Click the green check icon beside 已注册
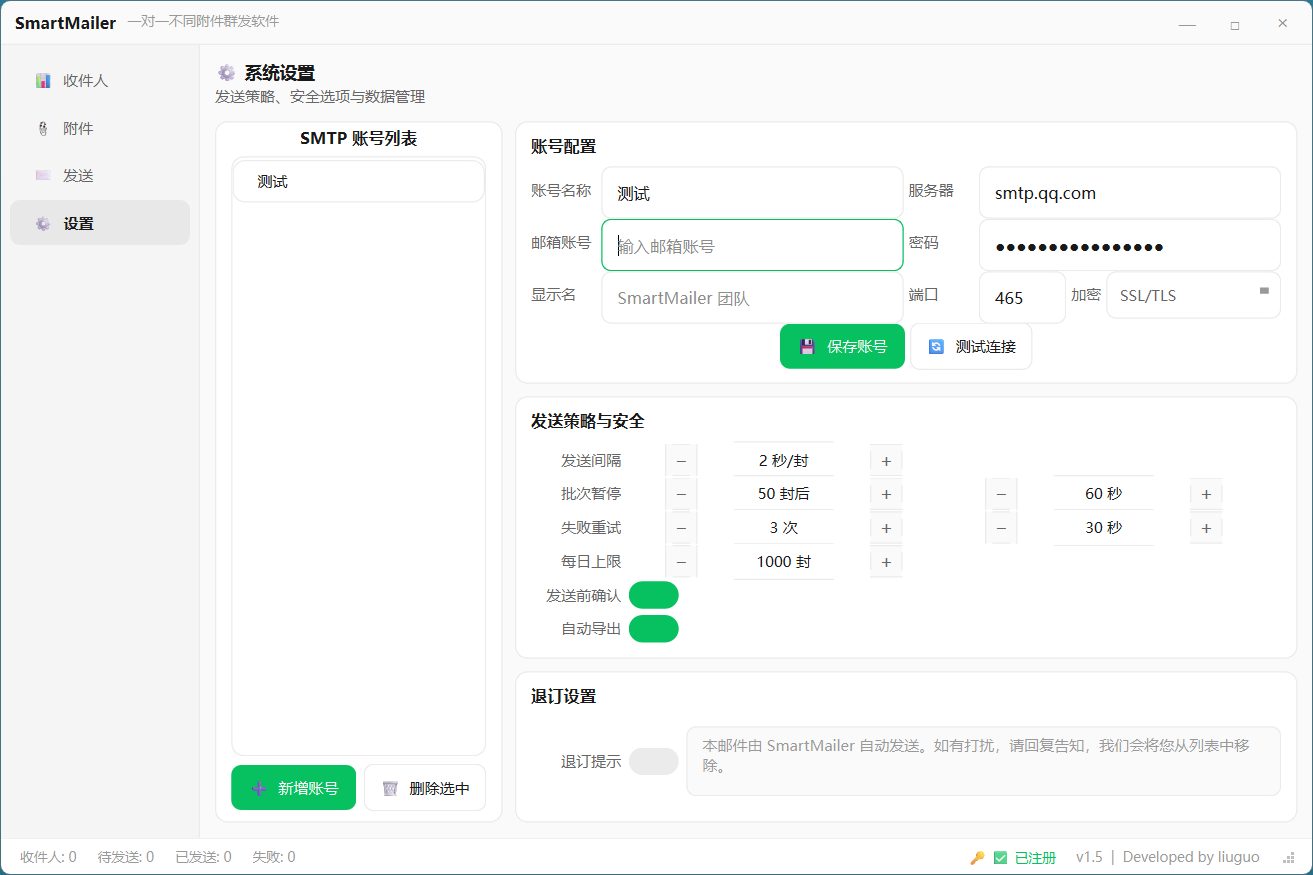 coord(1000,858)
